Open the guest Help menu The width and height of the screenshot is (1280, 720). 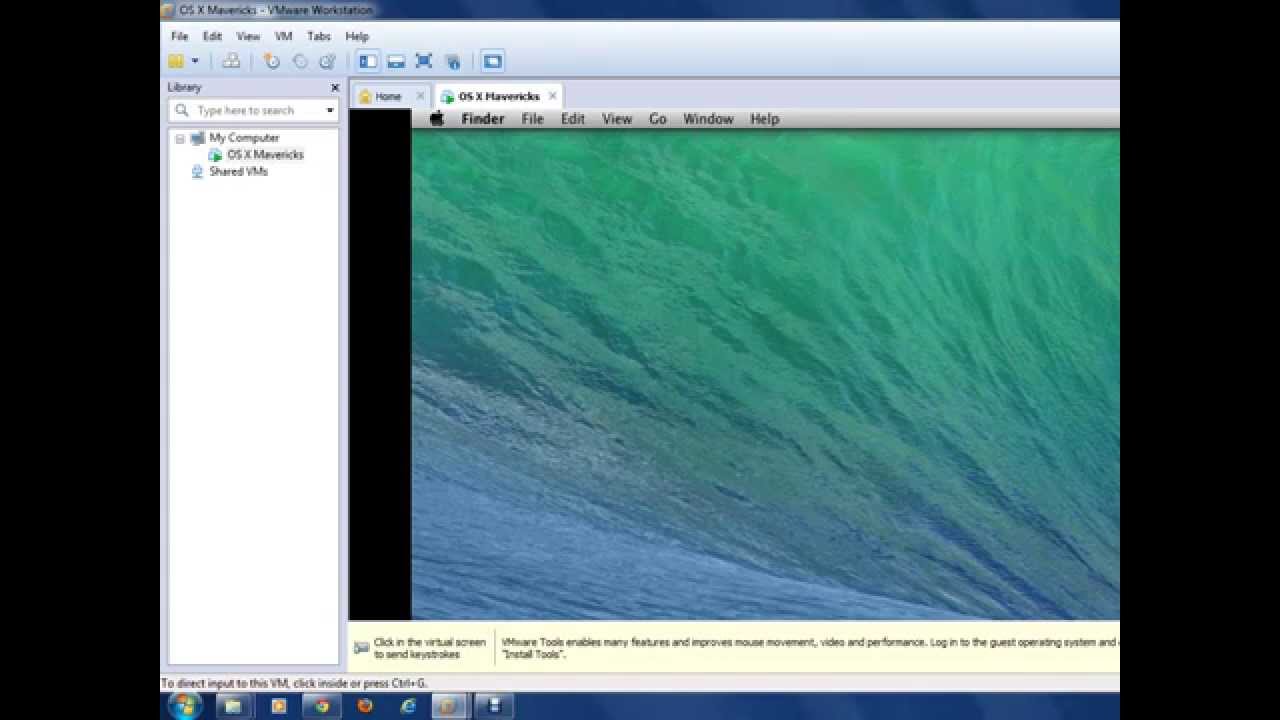pyautogui.click(x=764, y=119)
